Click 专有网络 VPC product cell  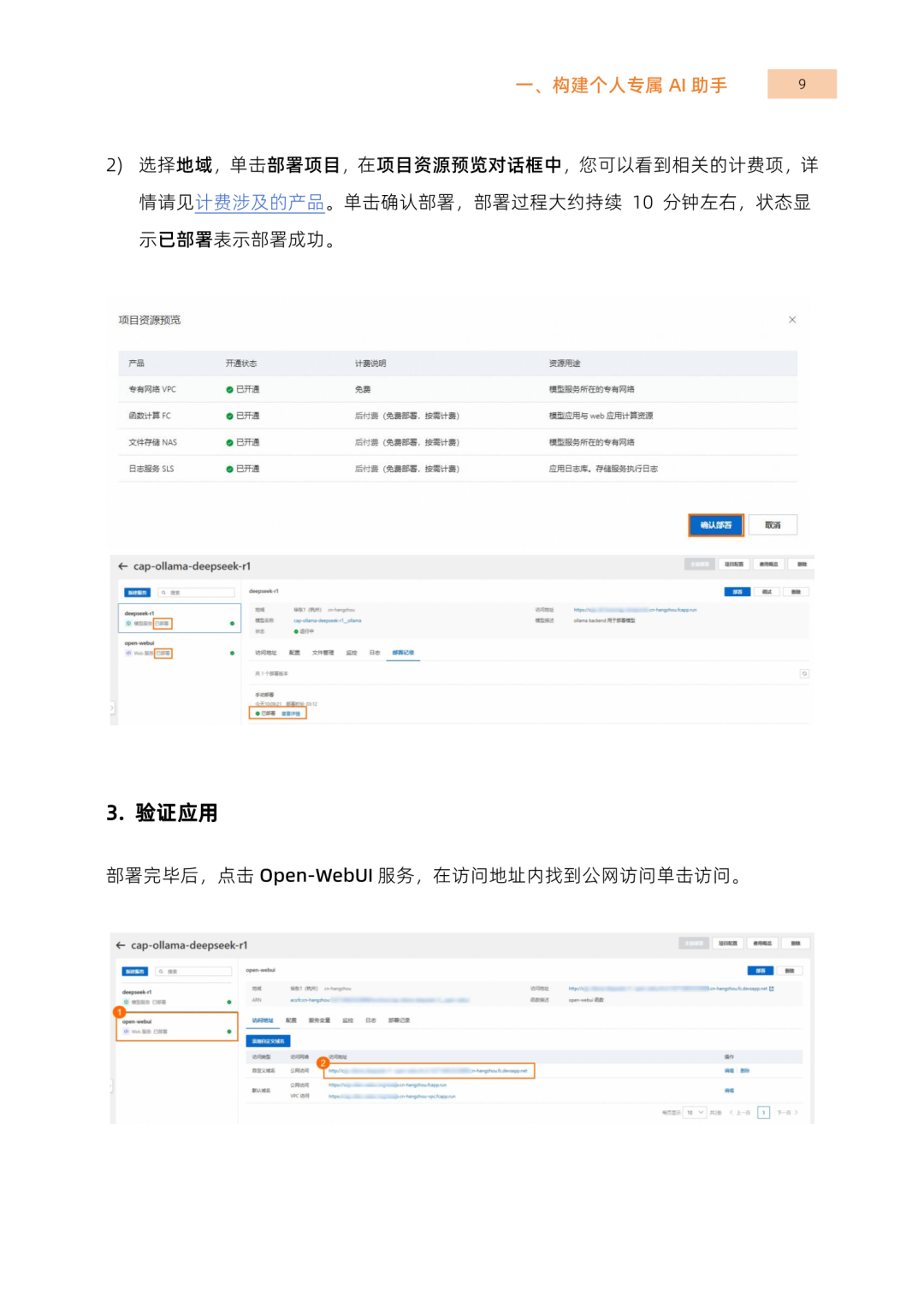[x=152, y=389]
